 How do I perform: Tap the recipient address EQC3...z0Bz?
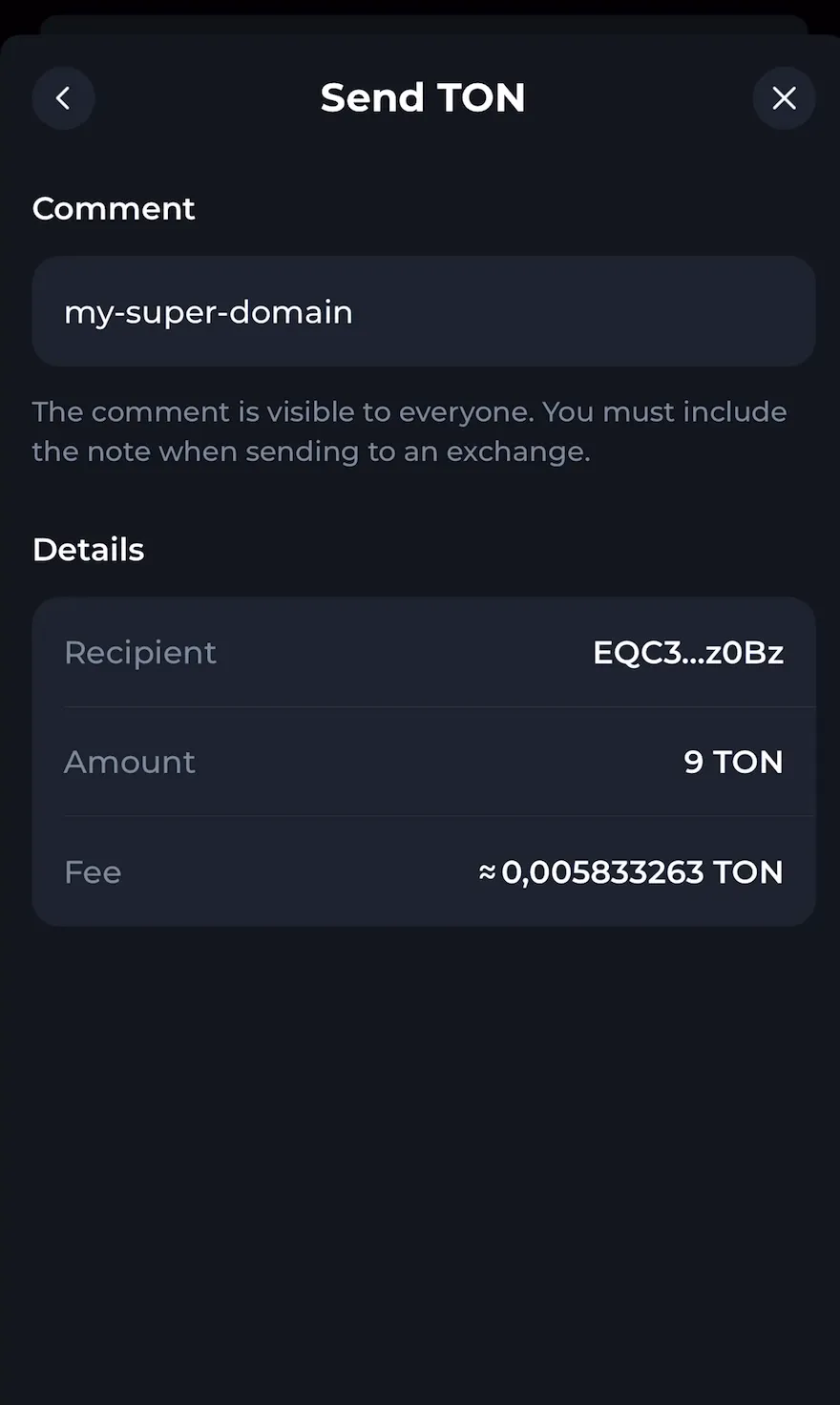[687, 653]
